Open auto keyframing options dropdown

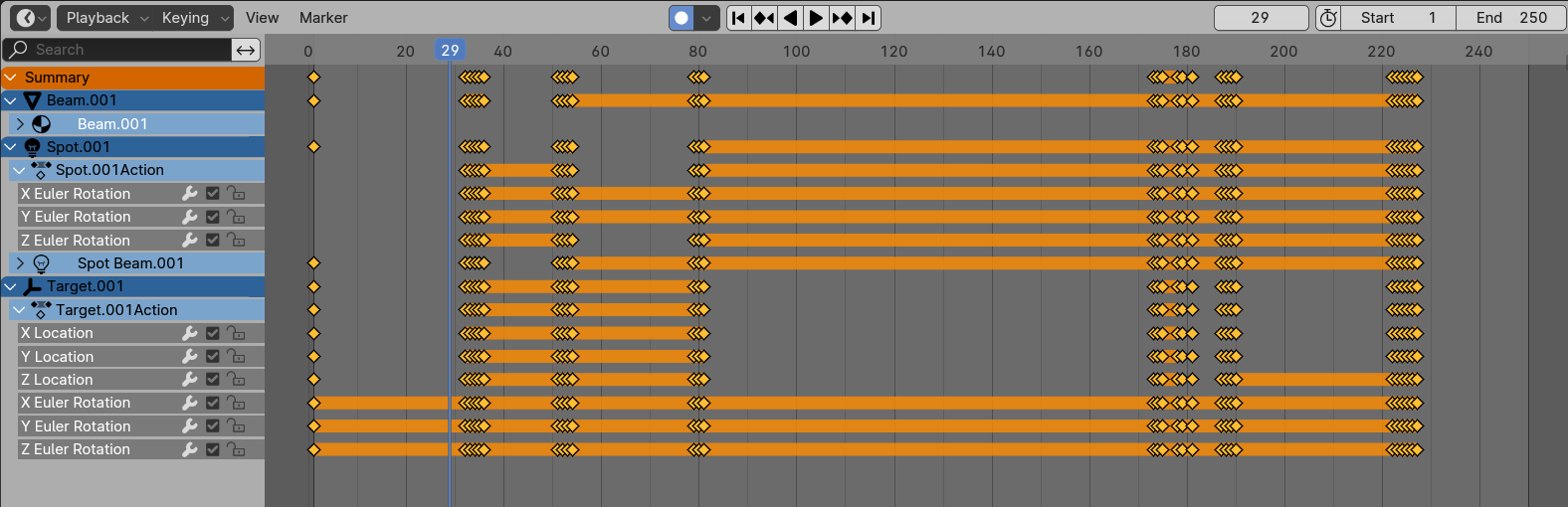pyautogui.click(x=706, y=18)
